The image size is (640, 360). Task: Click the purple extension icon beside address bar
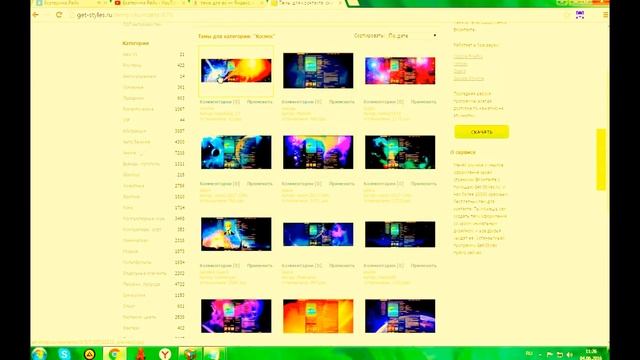(x=580, y=15)
